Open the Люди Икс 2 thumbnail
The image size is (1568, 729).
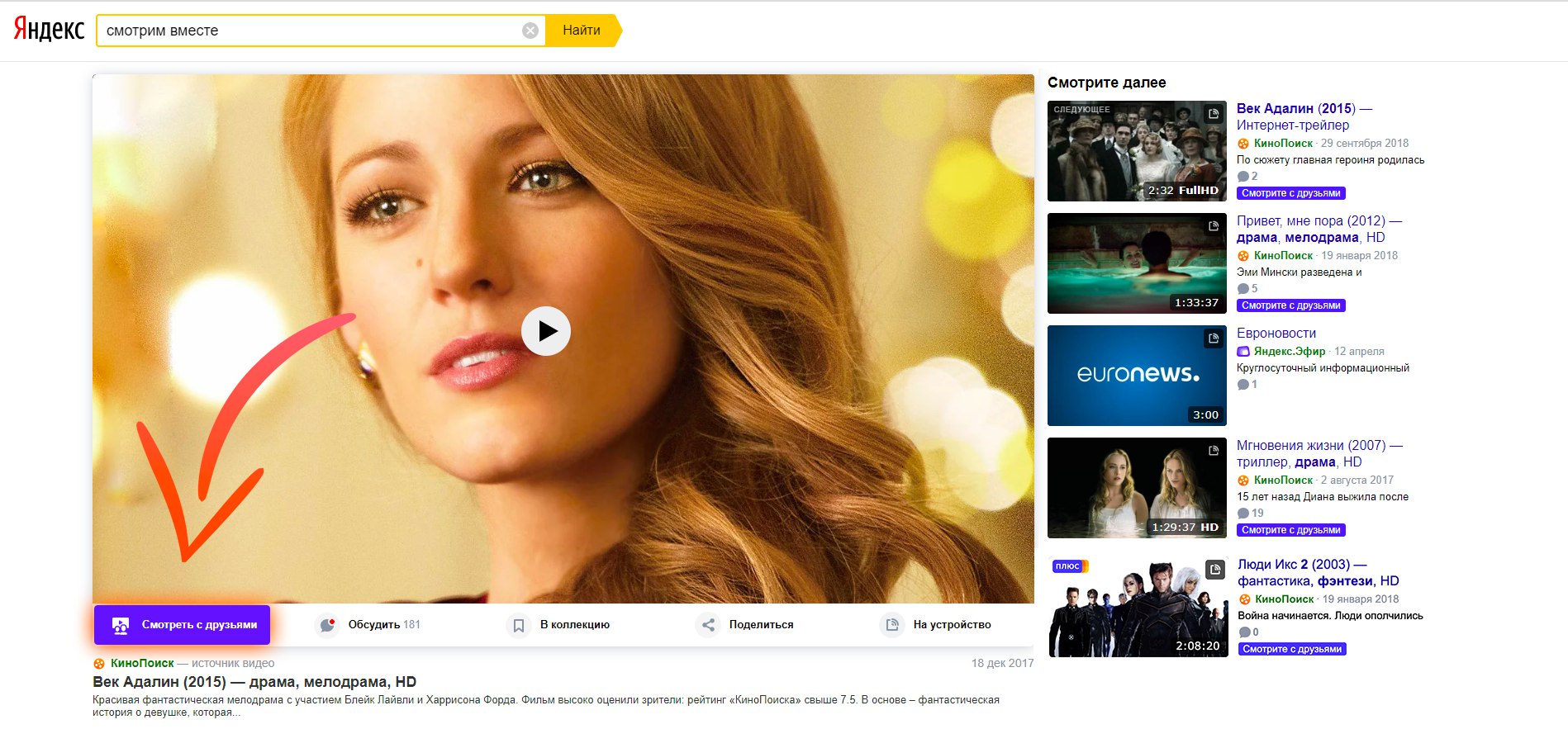click(x=1138, y=607)
